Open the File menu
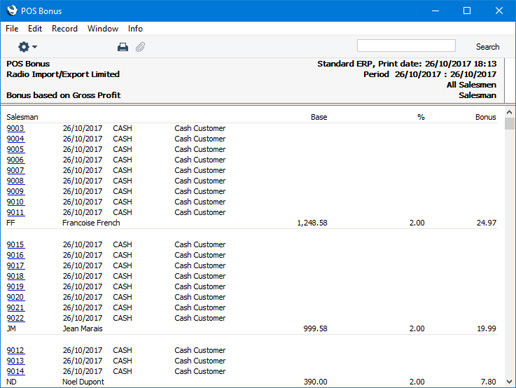The image size is (516, 388). (x=12, y=29)
